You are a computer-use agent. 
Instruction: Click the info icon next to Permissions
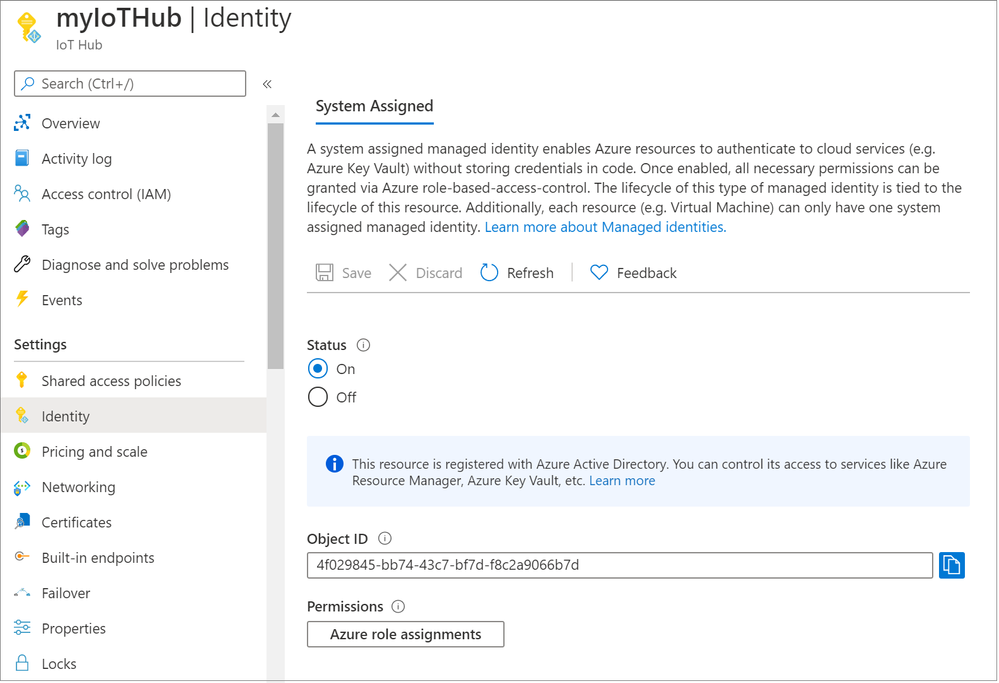click(398, 607)
